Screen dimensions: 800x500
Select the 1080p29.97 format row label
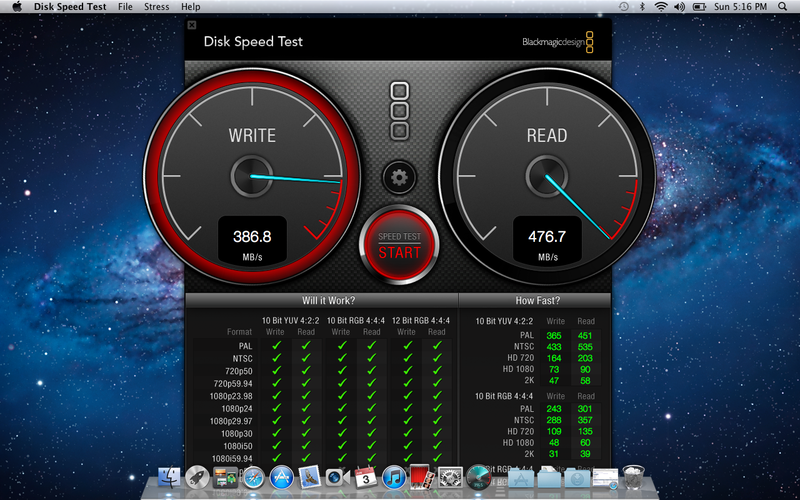[231, 421]
